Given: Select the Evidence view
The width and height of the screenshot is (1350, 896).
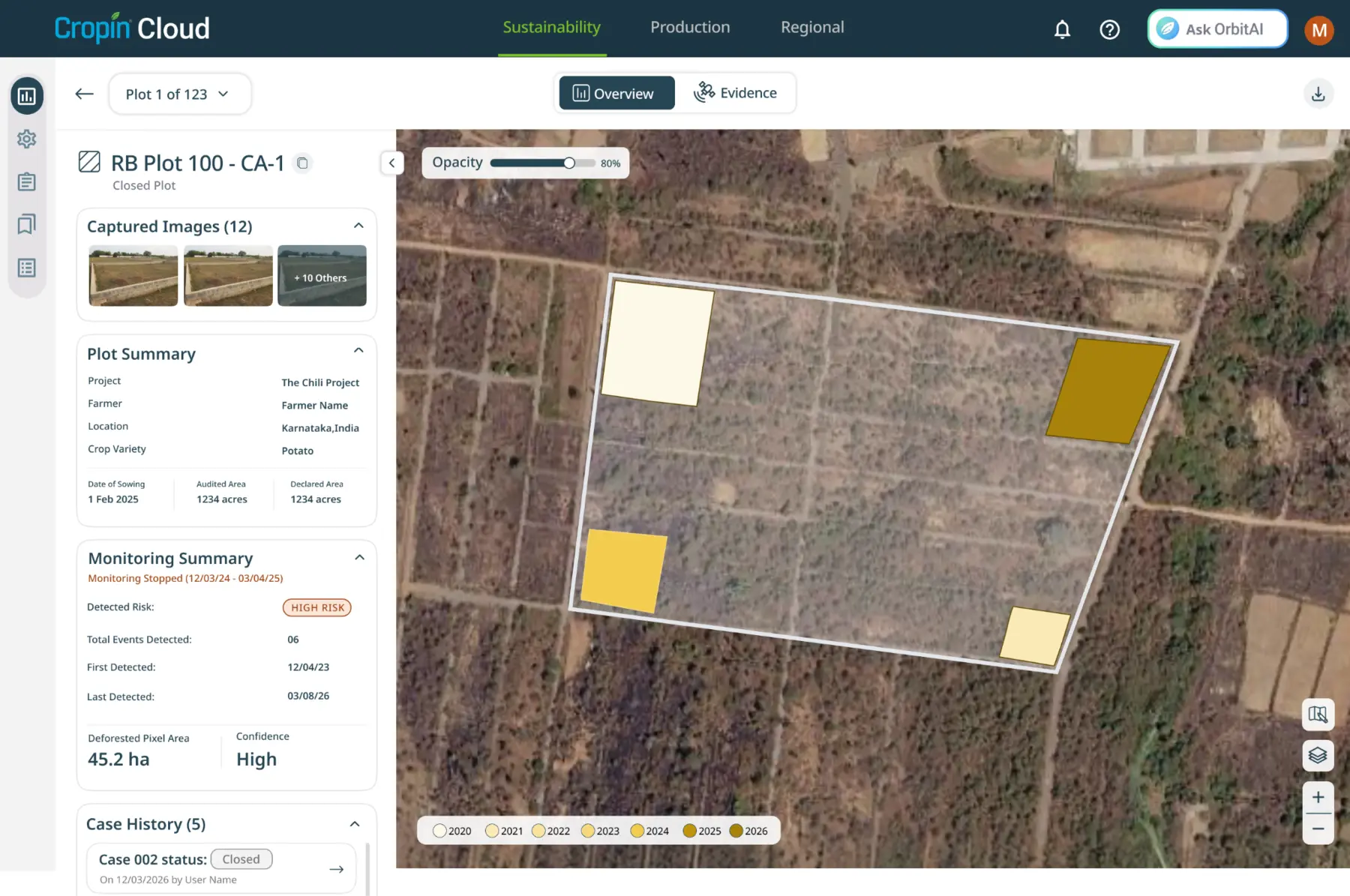Looking at the screenshot, I should pos(735,93).
